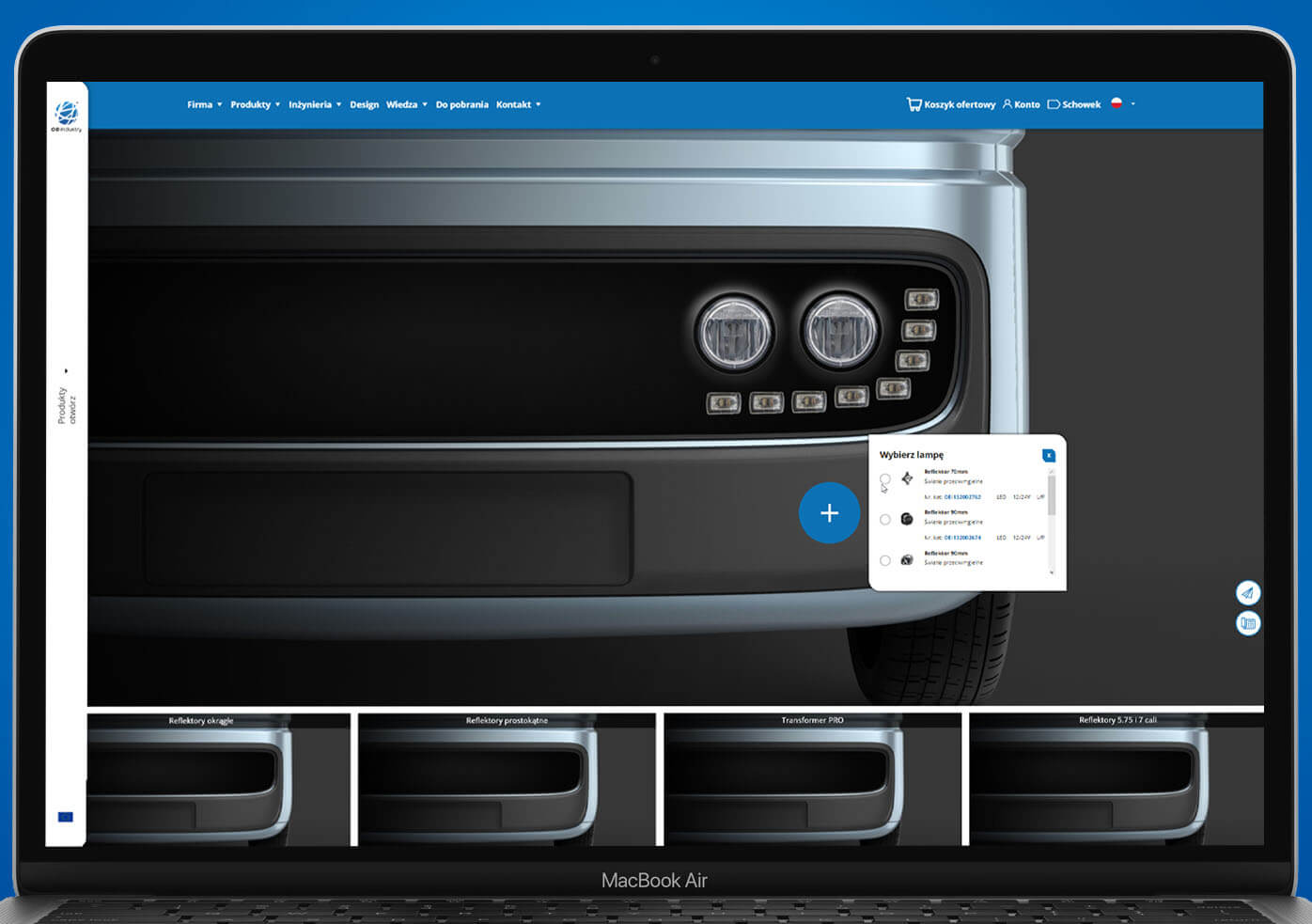The image size is (1312, 924).
Task: Go to Do pobrania menu item
Action: 461,104
